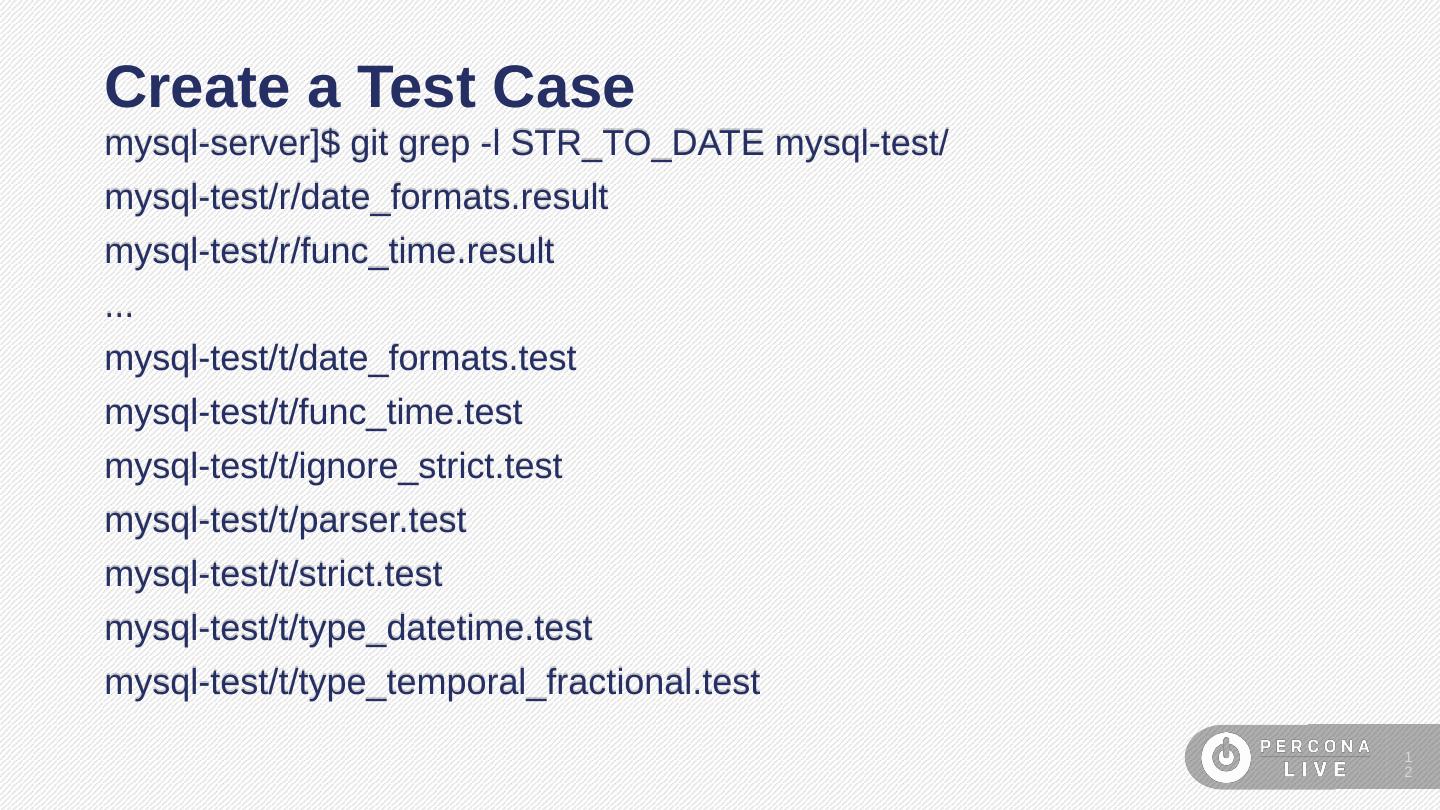Select the type_temporal_fractional.test line
This screenshot has width=1440, height=810.
(x=432, y=683)
